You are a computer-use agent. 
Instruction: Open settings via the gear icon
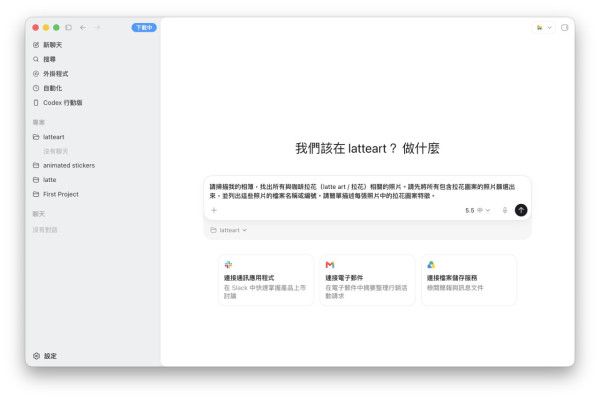coord(36,356)
